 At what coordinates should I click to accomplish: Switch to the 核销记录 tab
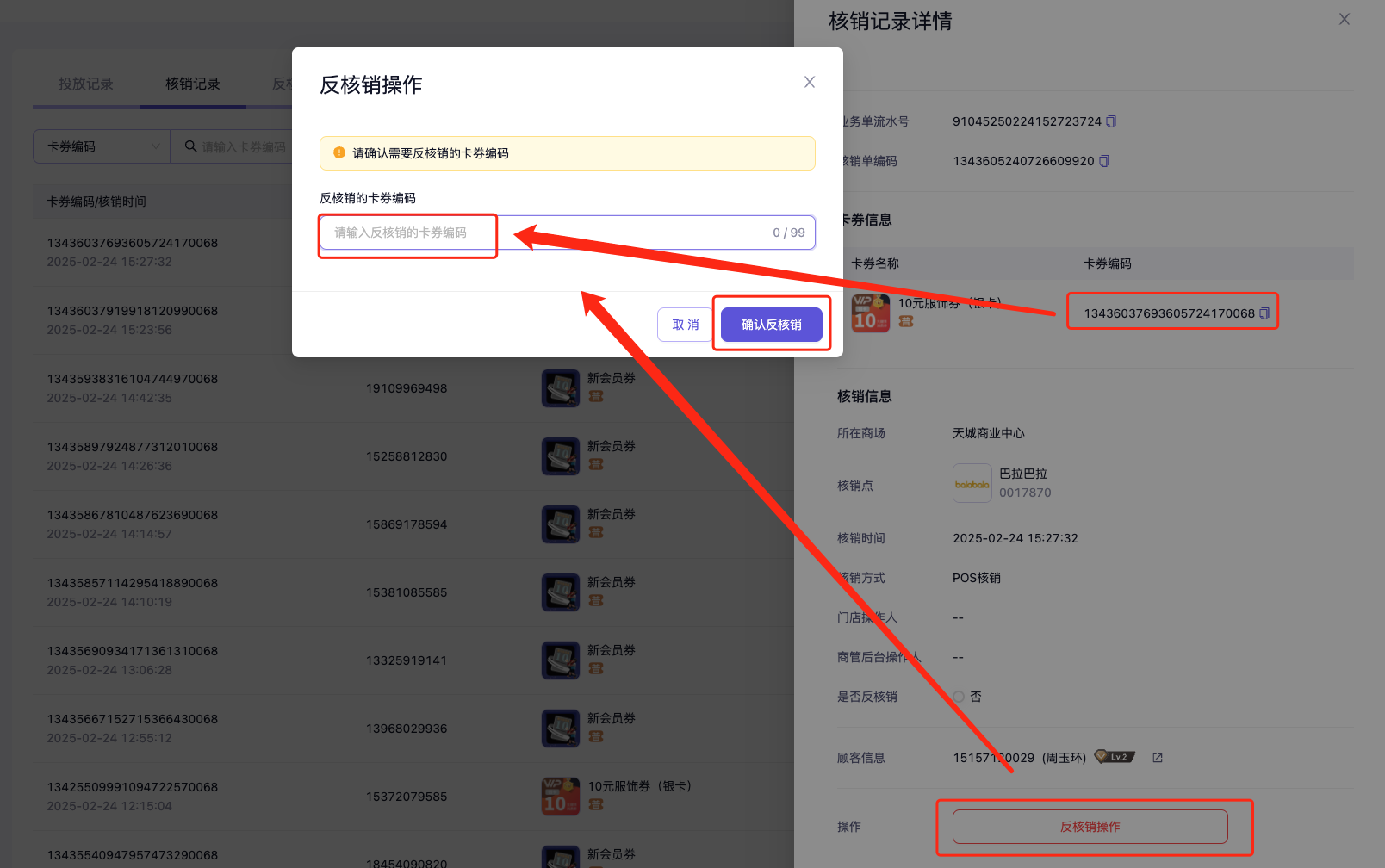click(x=193, y=84)
